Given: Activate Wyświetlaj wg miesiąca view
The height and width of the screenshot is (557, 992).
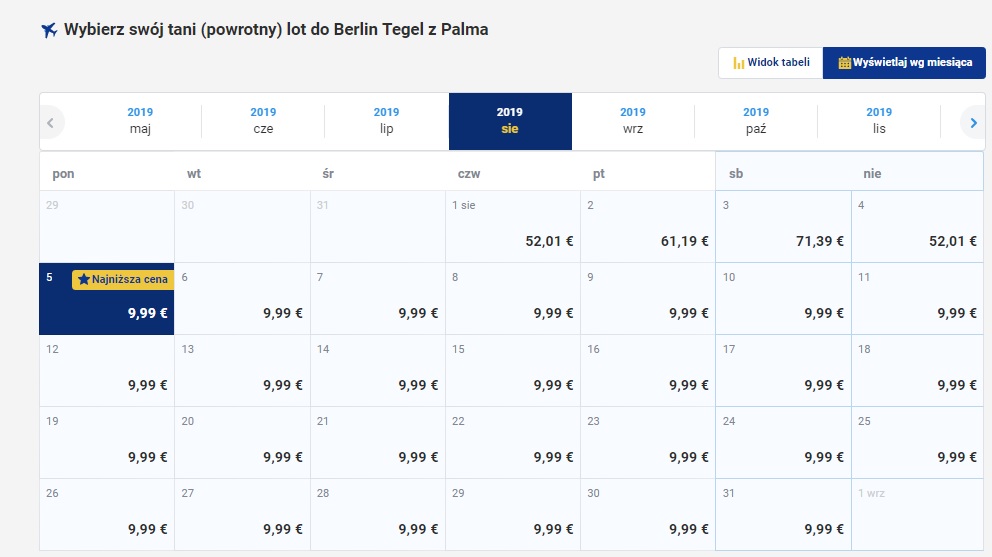Looking at the screenshot, I should (904, 63).
